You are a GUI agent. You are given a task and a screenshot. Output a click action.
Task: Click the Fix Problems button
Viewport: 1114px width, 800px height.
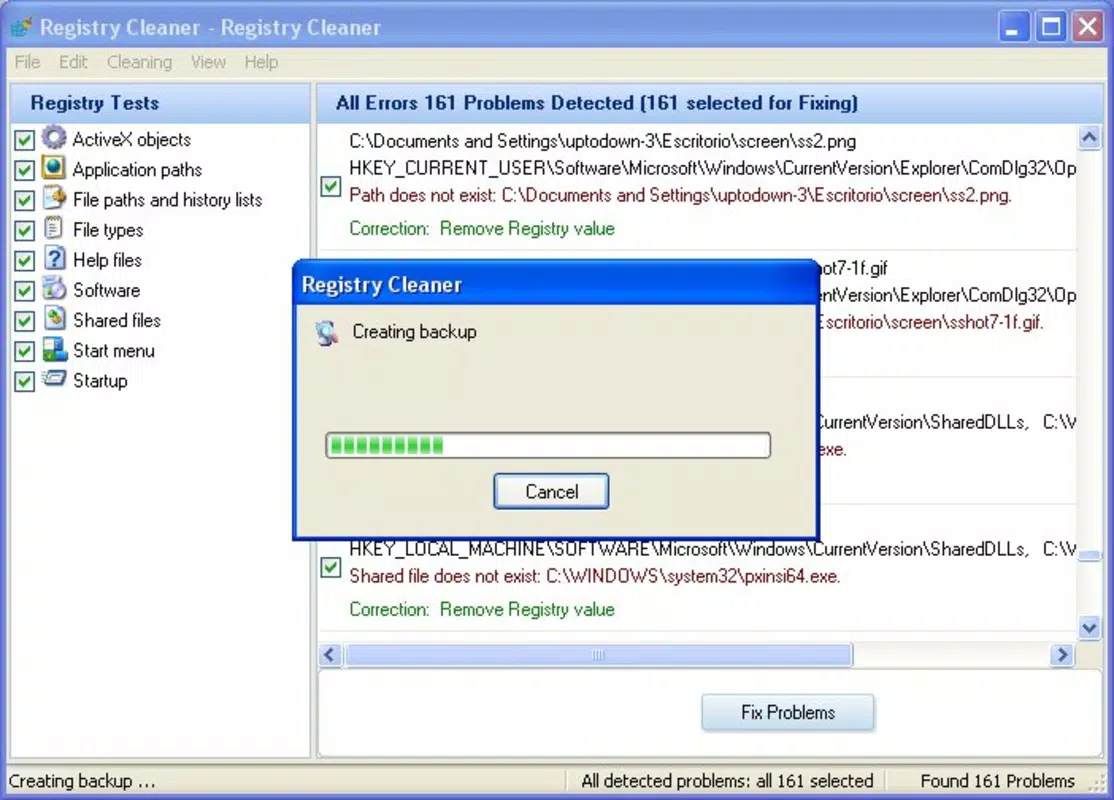788,713
